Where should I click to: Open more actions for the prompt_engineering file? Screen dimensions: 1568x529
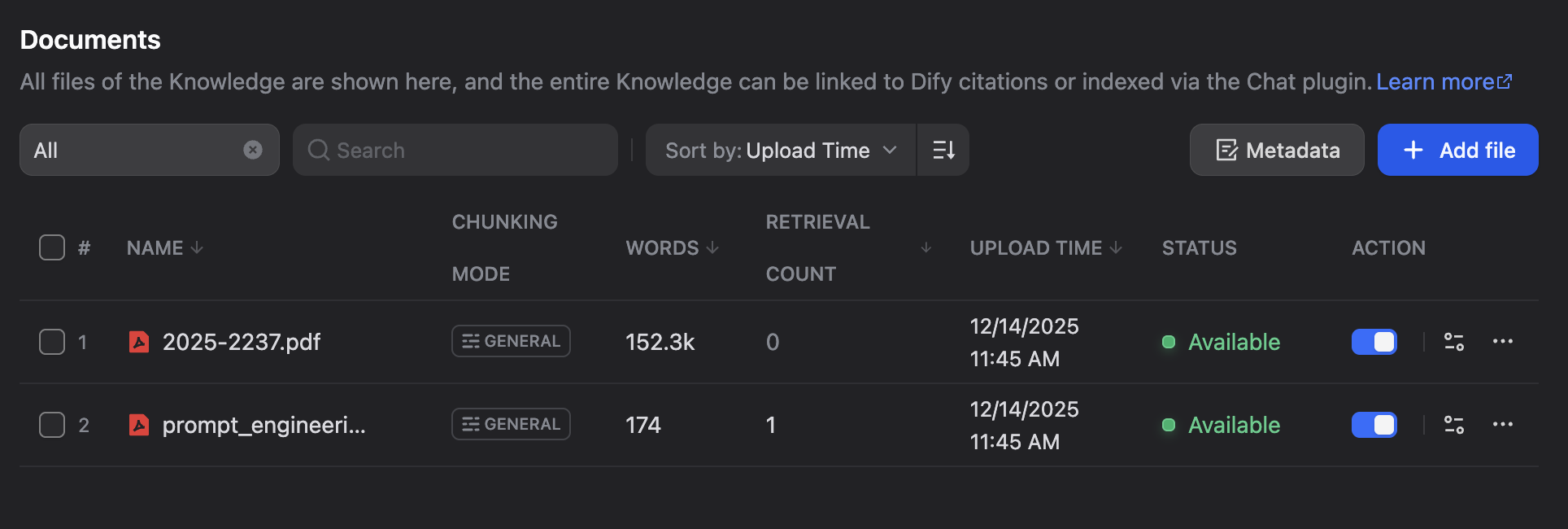tap(1502, 425)
